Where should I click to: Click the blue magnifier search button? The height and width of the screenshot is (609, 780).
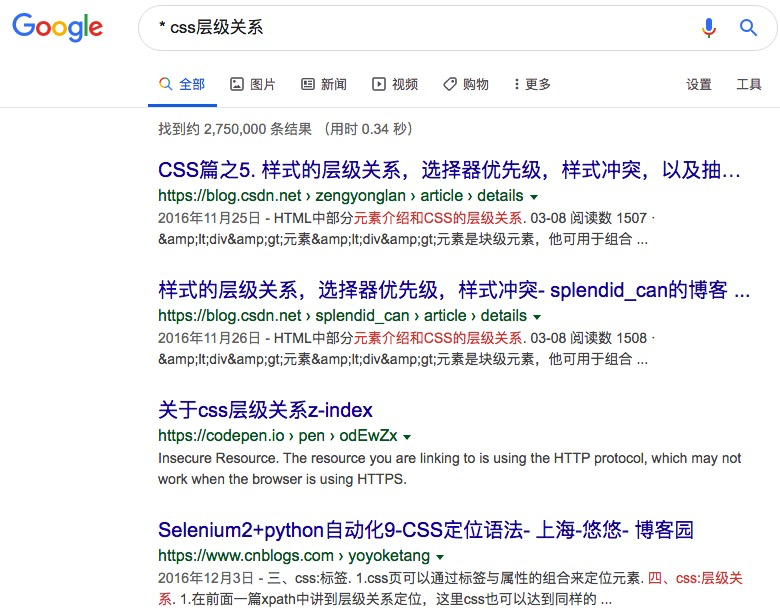[748, 28]
